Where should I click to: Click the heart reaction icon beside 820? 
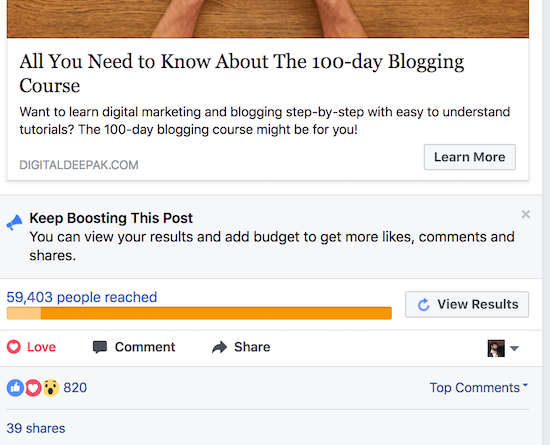(x=33, y=388)
